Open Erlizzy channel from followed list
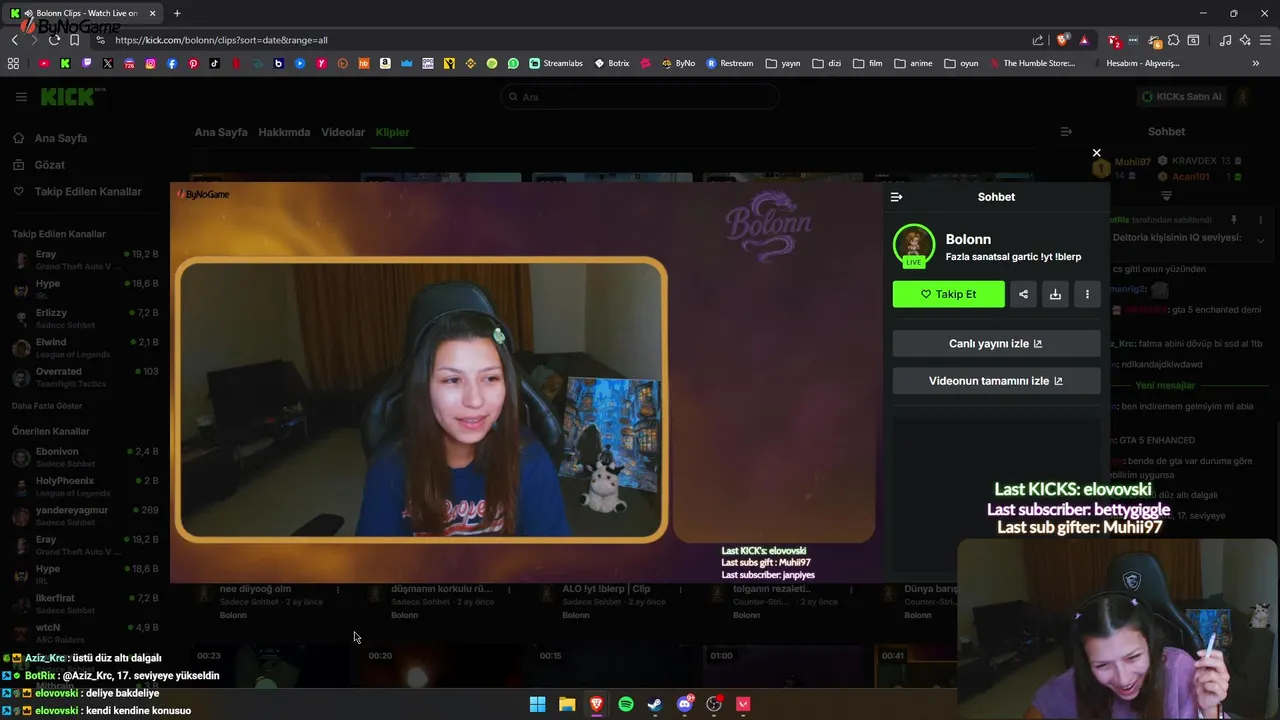Image resolution: width=1280 pixels, height=720 pixels. click(x=85, y=318)
